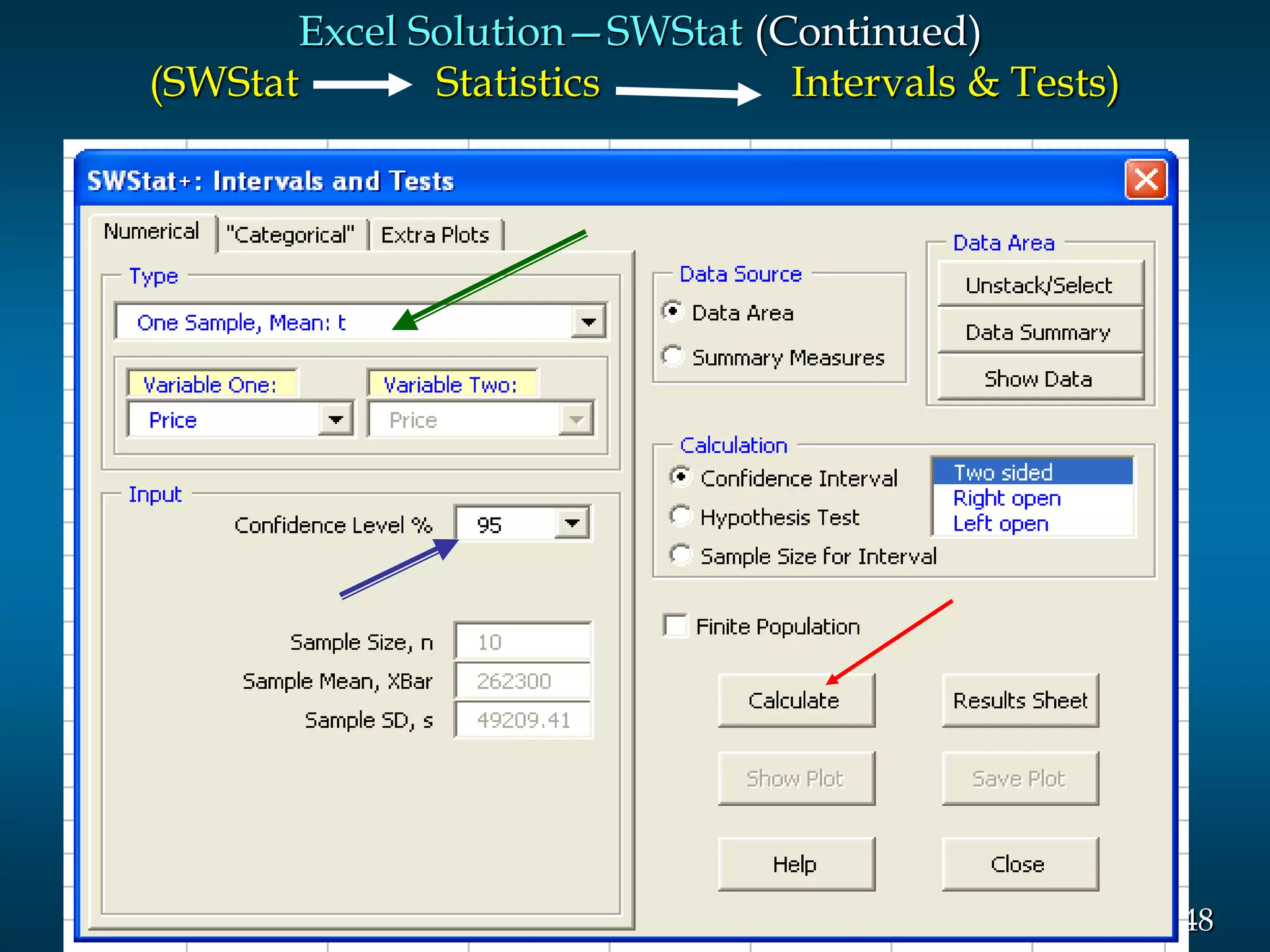1270x952 pixels.
Task: Click the Show Plot button
Action: [796, 778]
